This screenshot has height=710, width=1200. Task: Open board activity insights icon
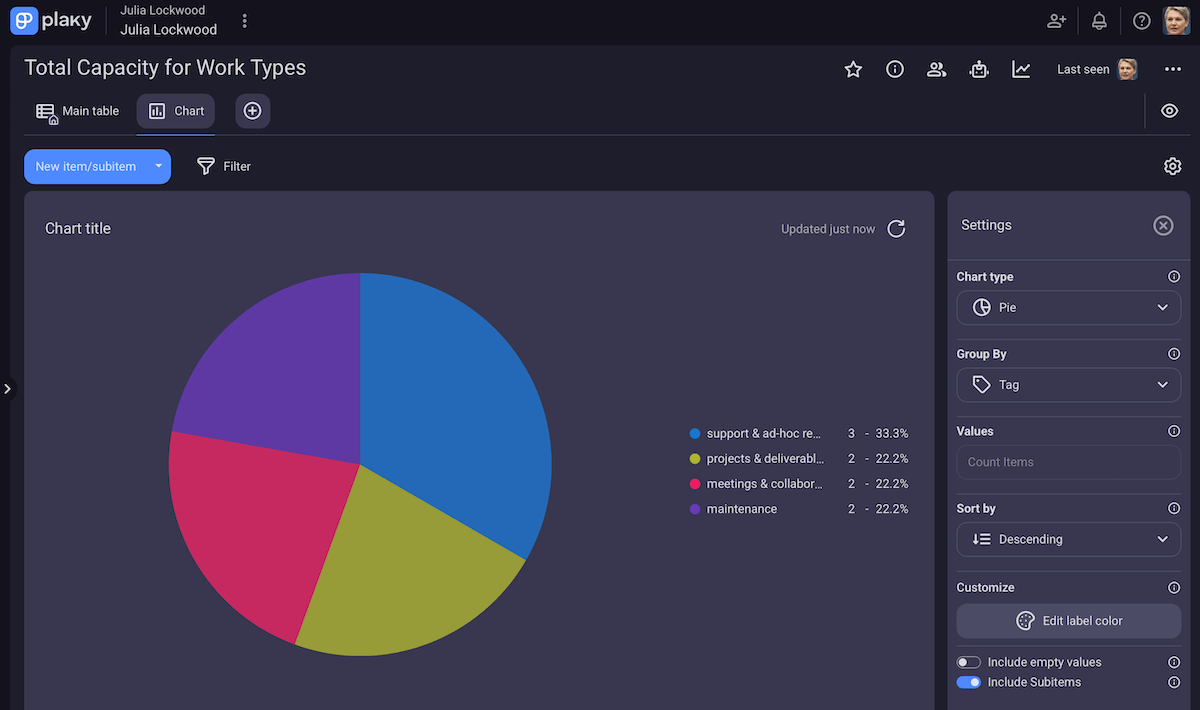1021,69
